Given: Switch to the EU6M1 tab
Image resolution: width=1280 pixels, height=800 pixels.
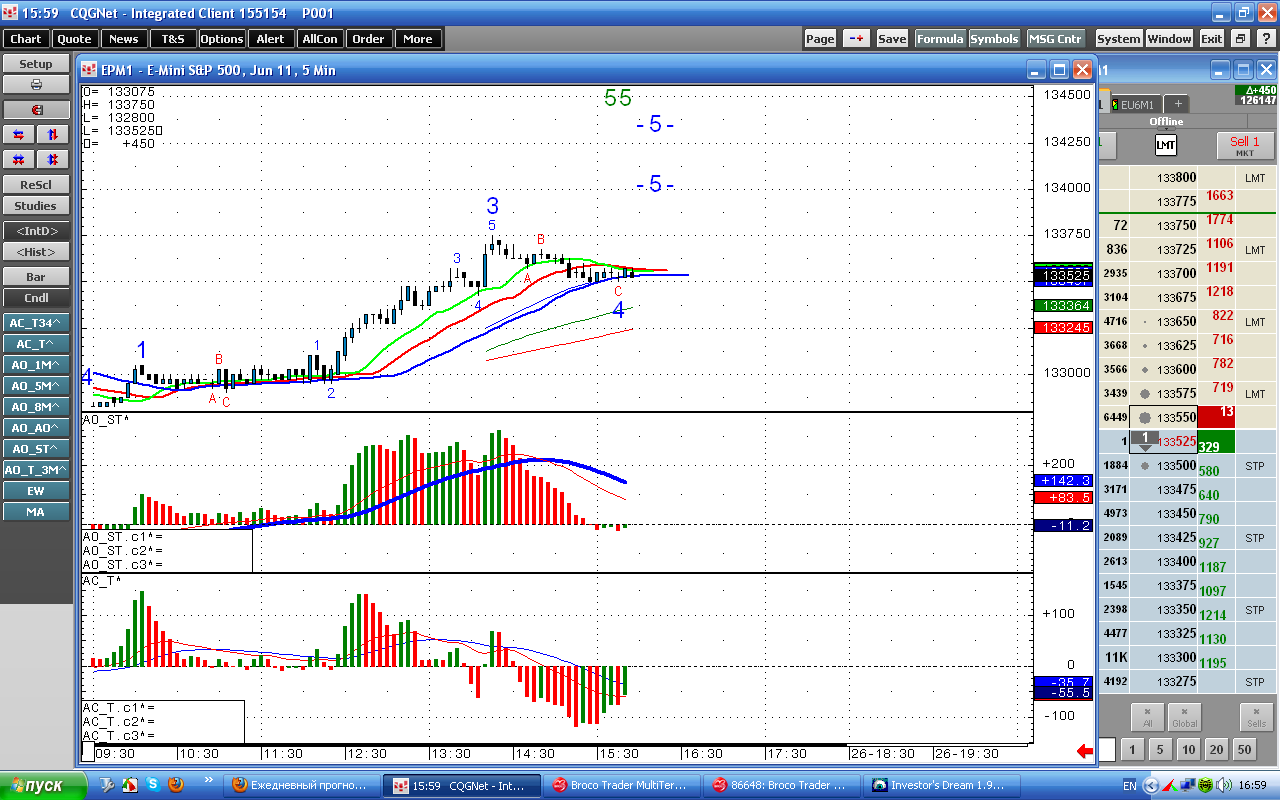Looking at the screenshot, I should (1137, 104).
